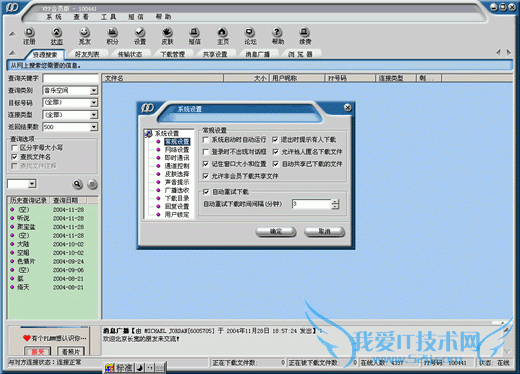
Task: Click 确定 to confirm settings
Action: point(276,231)
